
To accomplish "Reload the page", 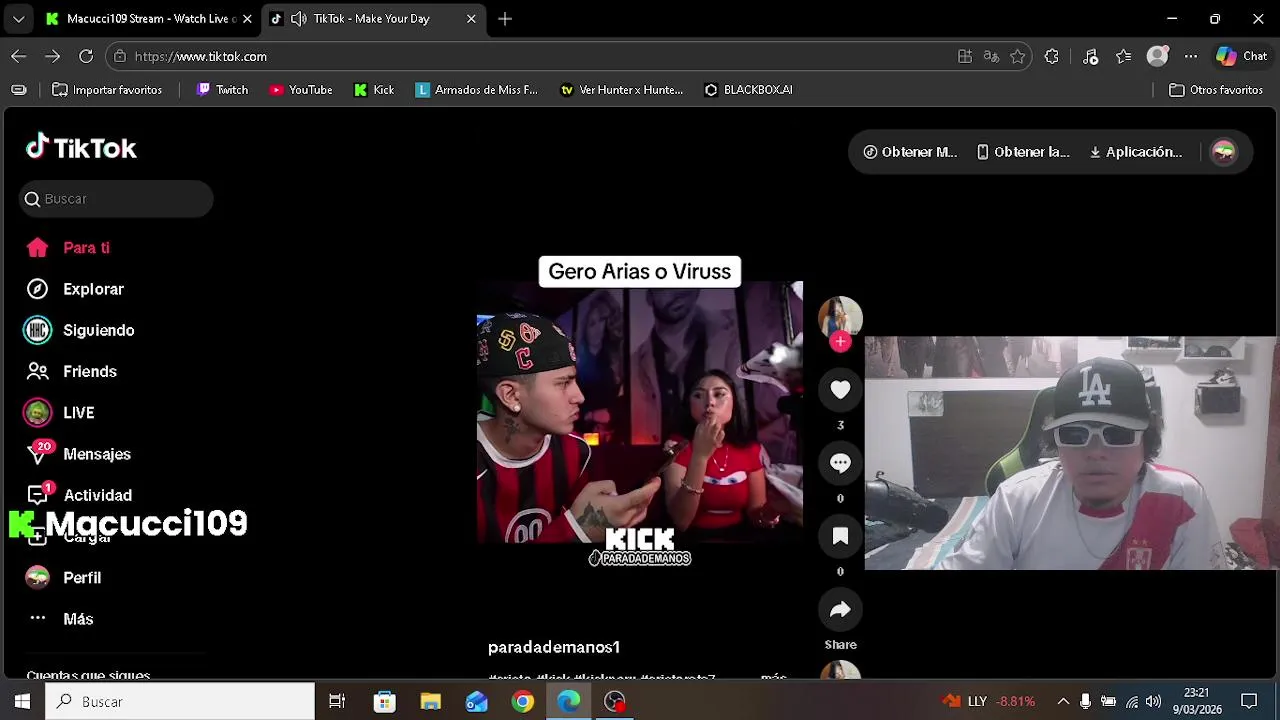I will click(86, 56).
